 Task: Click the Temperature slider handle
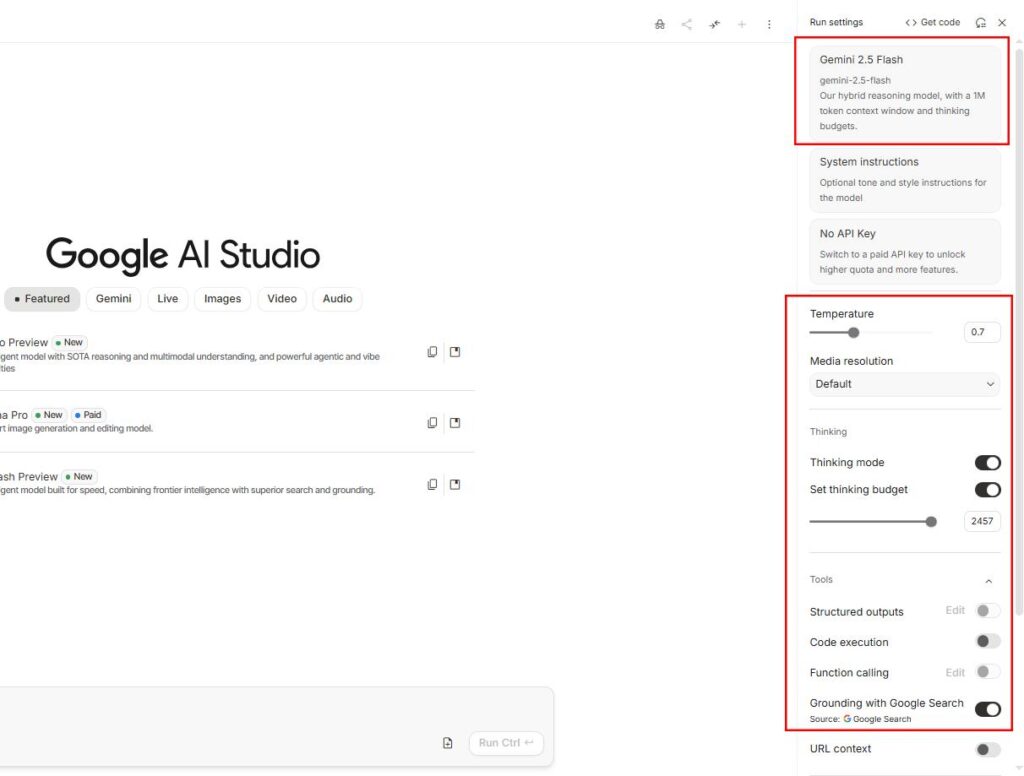[x=853, y=332]
